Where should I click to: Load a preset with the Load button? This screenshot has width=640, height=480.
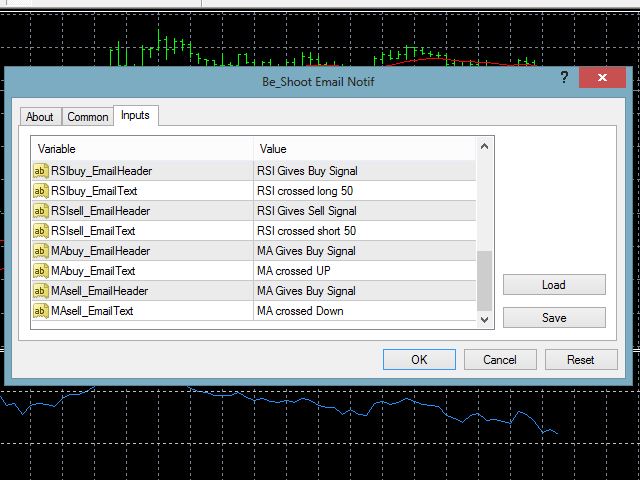coord(554,284)
